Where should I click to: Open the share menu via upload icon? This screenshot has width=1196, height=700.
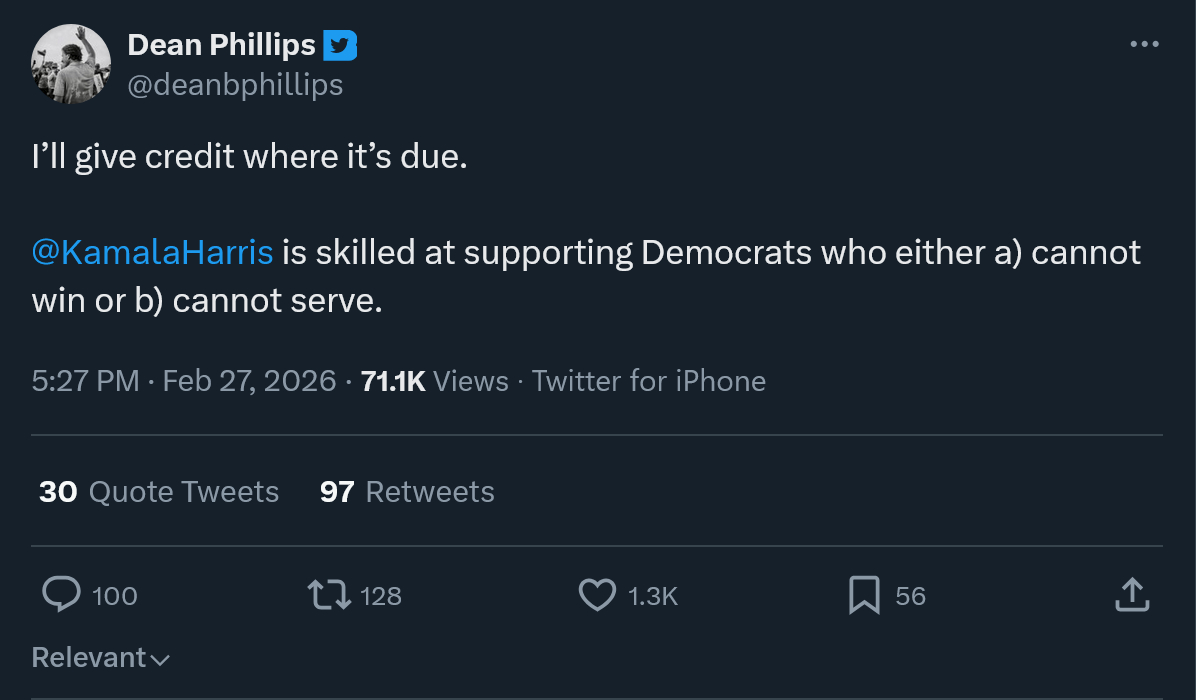coord(1131,595)
